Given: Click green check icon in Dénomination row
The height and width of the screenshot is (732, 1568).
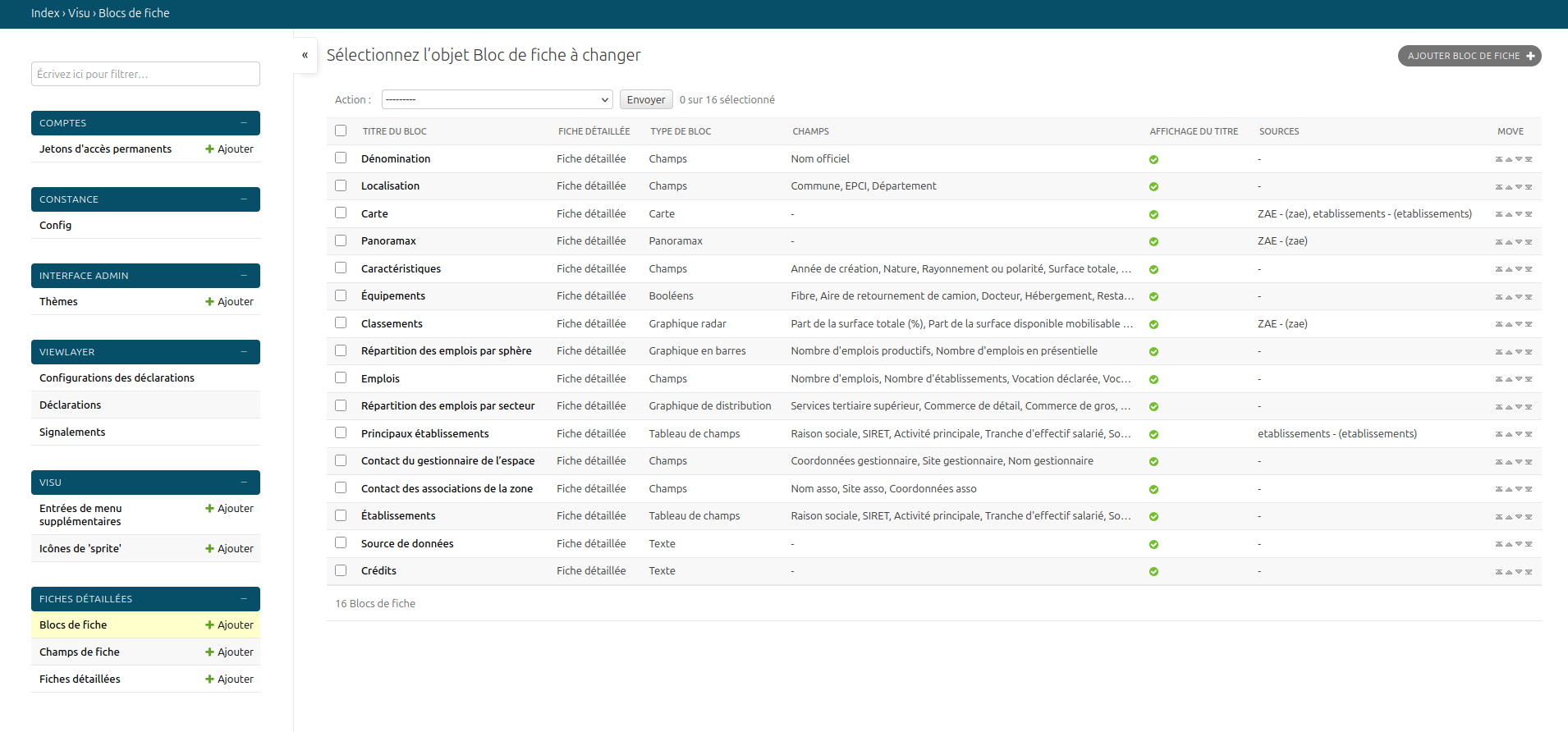Looking at the screenshot, I should 1153,159.
